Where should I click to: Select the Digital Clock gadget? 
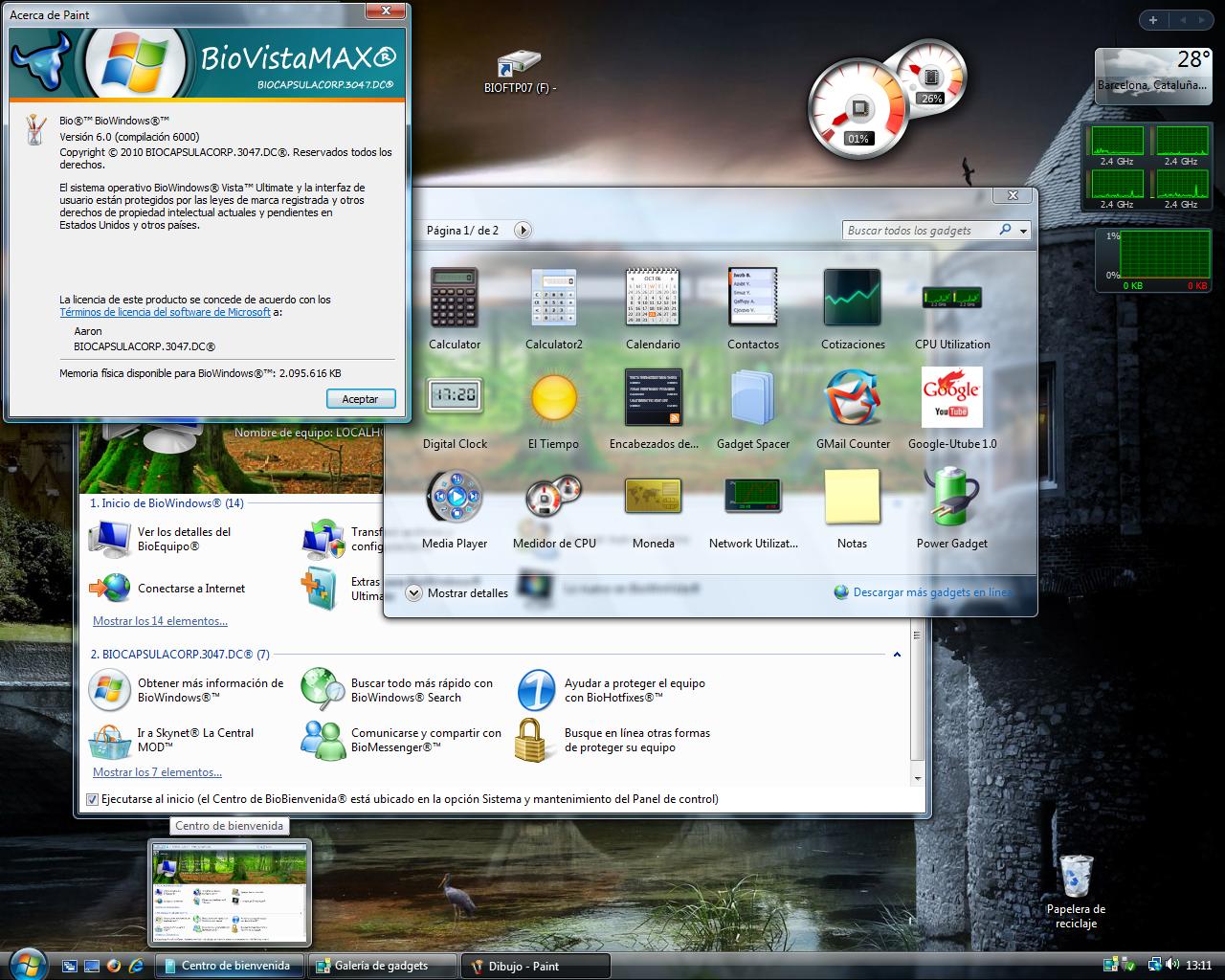point(455,397)
